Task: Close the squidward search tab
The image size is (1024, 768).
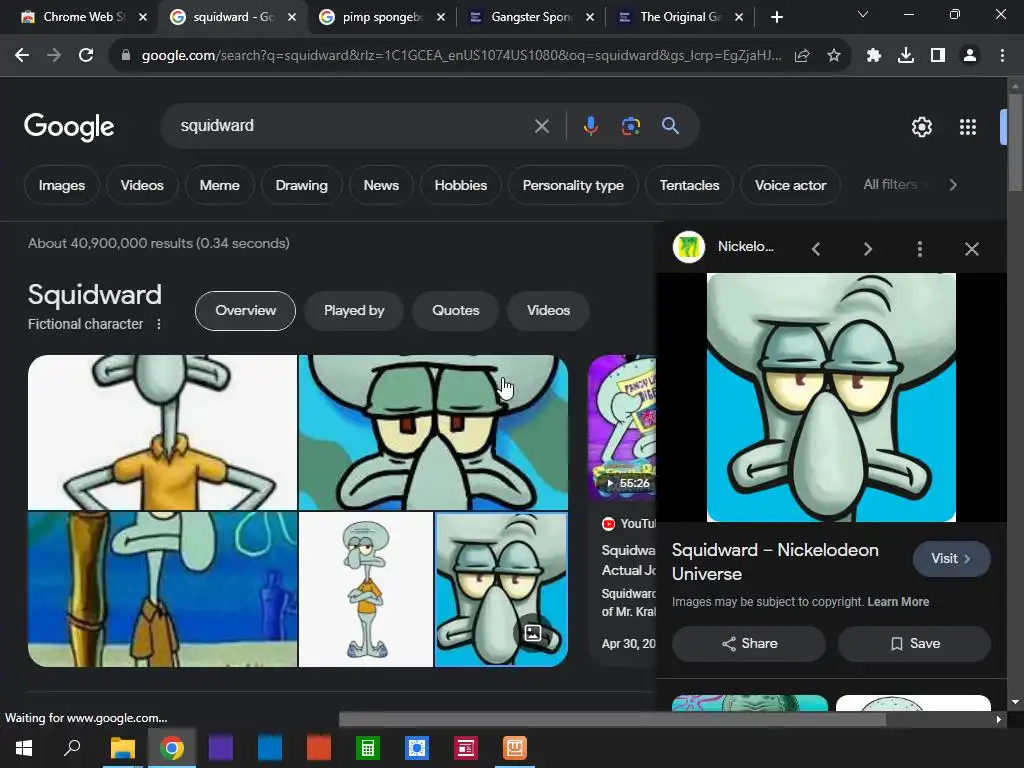Action: [292, 18]
